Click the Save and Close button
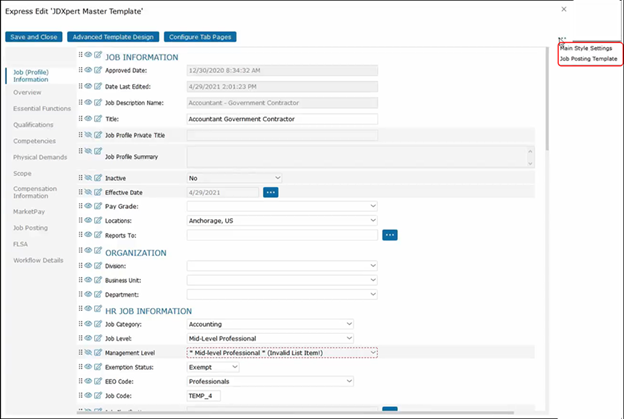 pyautogui.click(x=36, y=36)
